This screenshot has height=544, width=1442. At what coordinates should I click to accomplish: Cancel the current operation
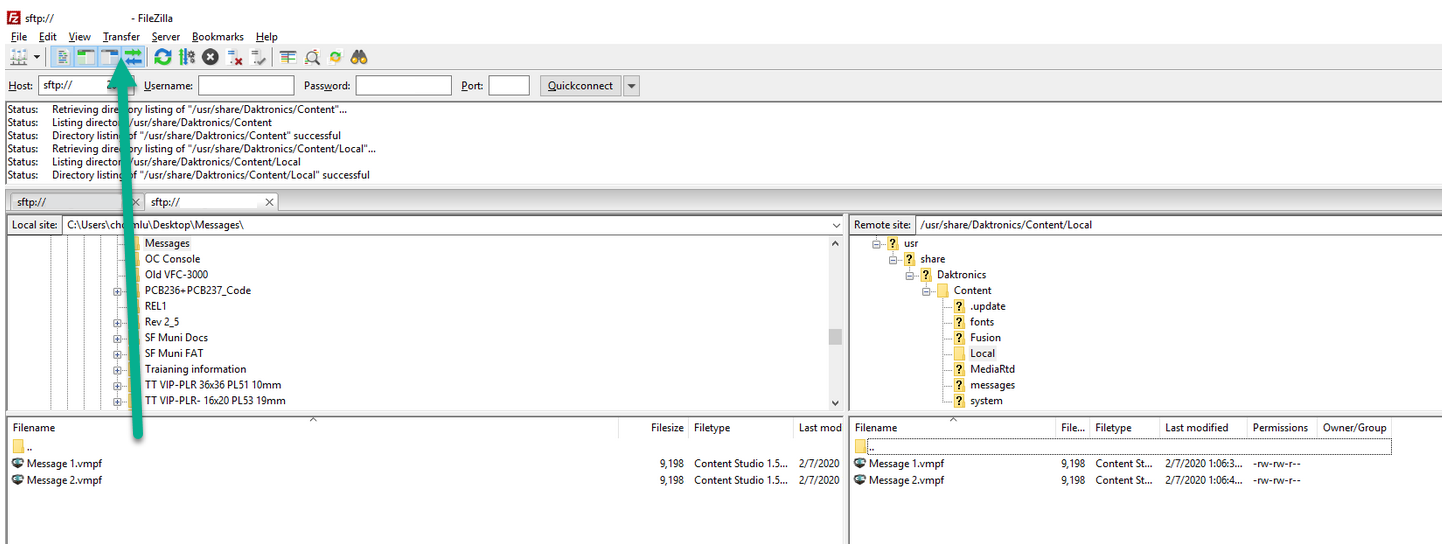(210, 58)
